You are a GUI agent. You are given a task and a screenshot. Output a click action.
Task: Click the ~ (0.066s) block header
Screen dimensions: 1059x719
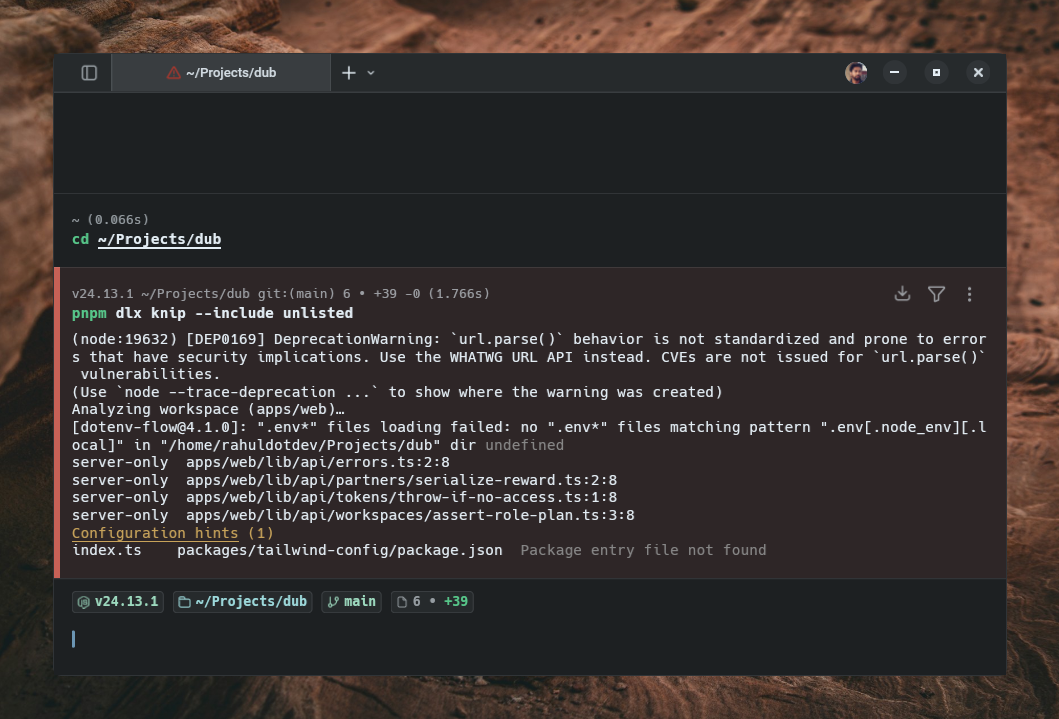click(x=110, y=219)
